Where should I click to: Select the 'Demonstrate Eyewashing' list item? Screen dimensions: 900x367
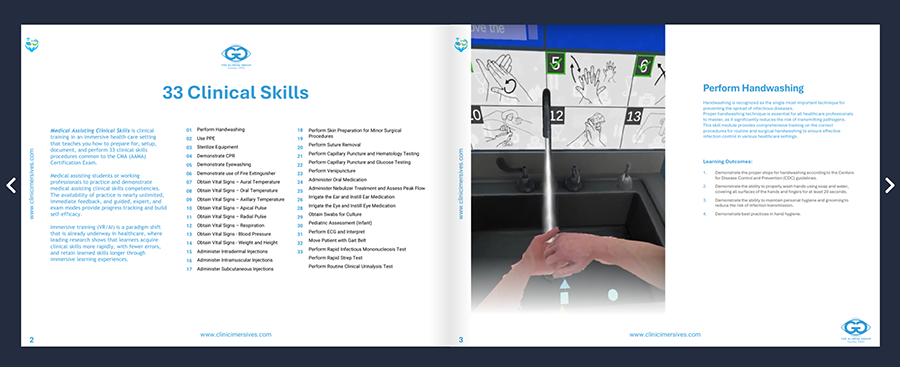click(x=224, y=164)
